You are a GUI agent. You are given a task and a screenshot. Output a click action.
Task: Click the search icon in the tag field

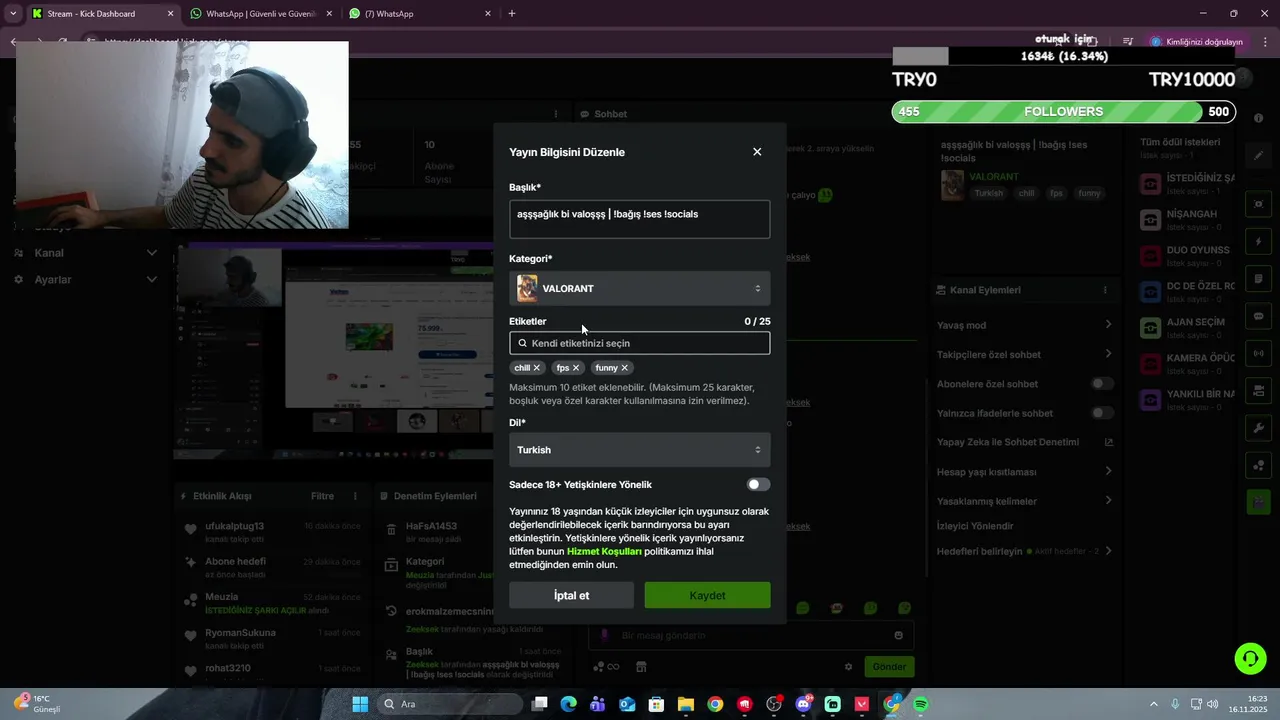pos(522,343)
